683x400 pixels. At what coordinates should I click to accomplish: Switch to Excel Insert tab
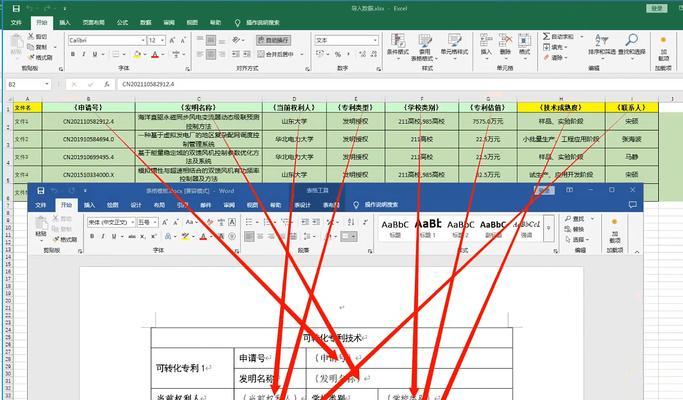pos(65,23)
